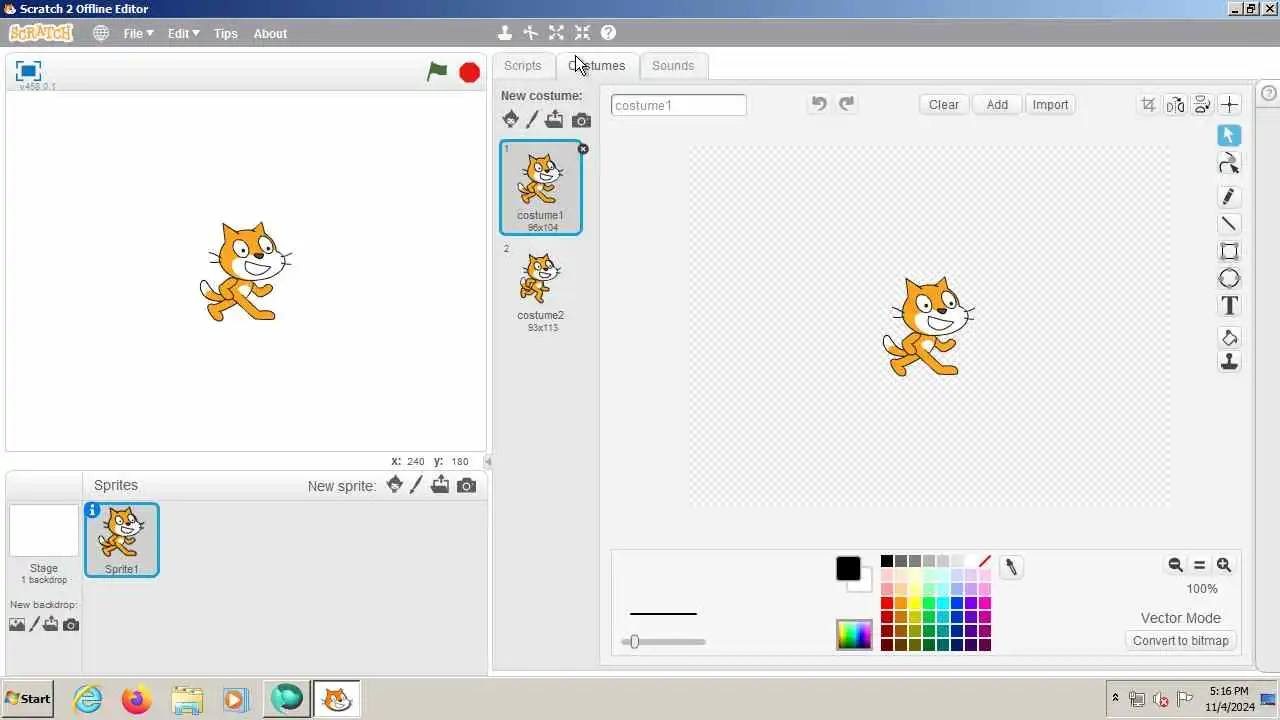The width and height of the screenshot is (1280, 720).
Task: Select the transparent no-color swatch
Action: [985, 561]
